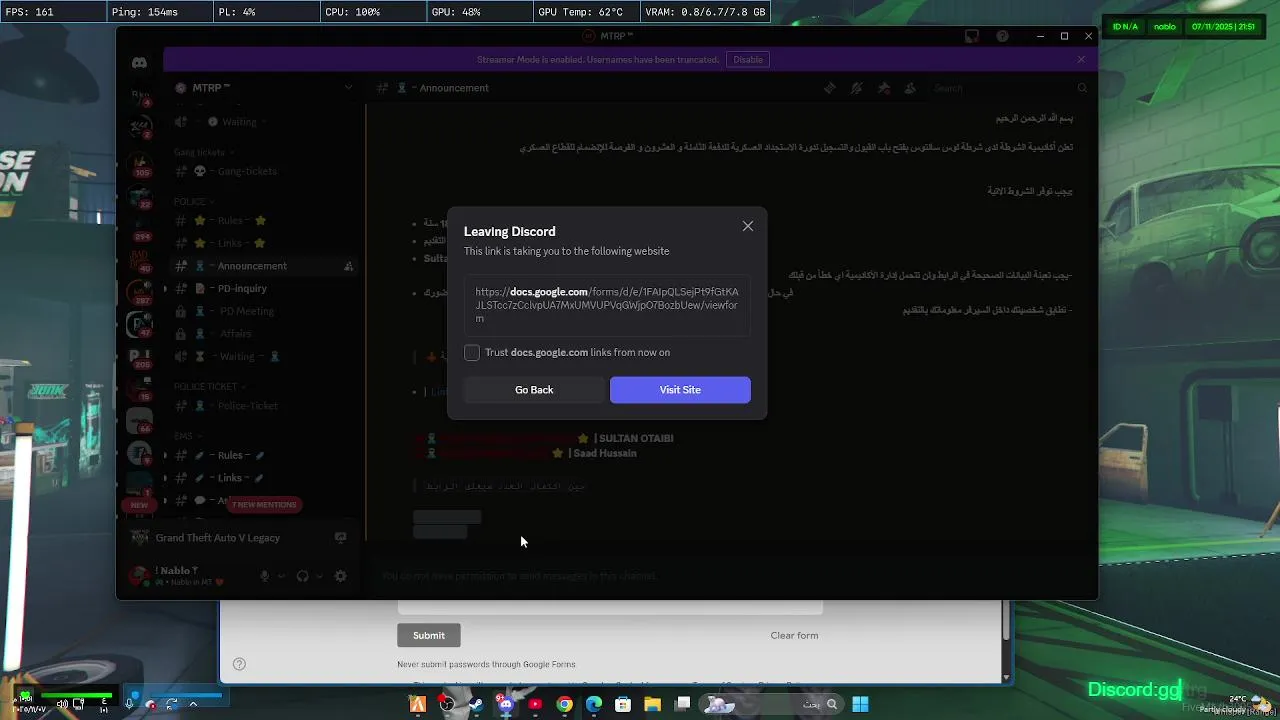Open Pinned Messages in the channel header
This screenshot has width=1280, height=720.
[884, 88]
